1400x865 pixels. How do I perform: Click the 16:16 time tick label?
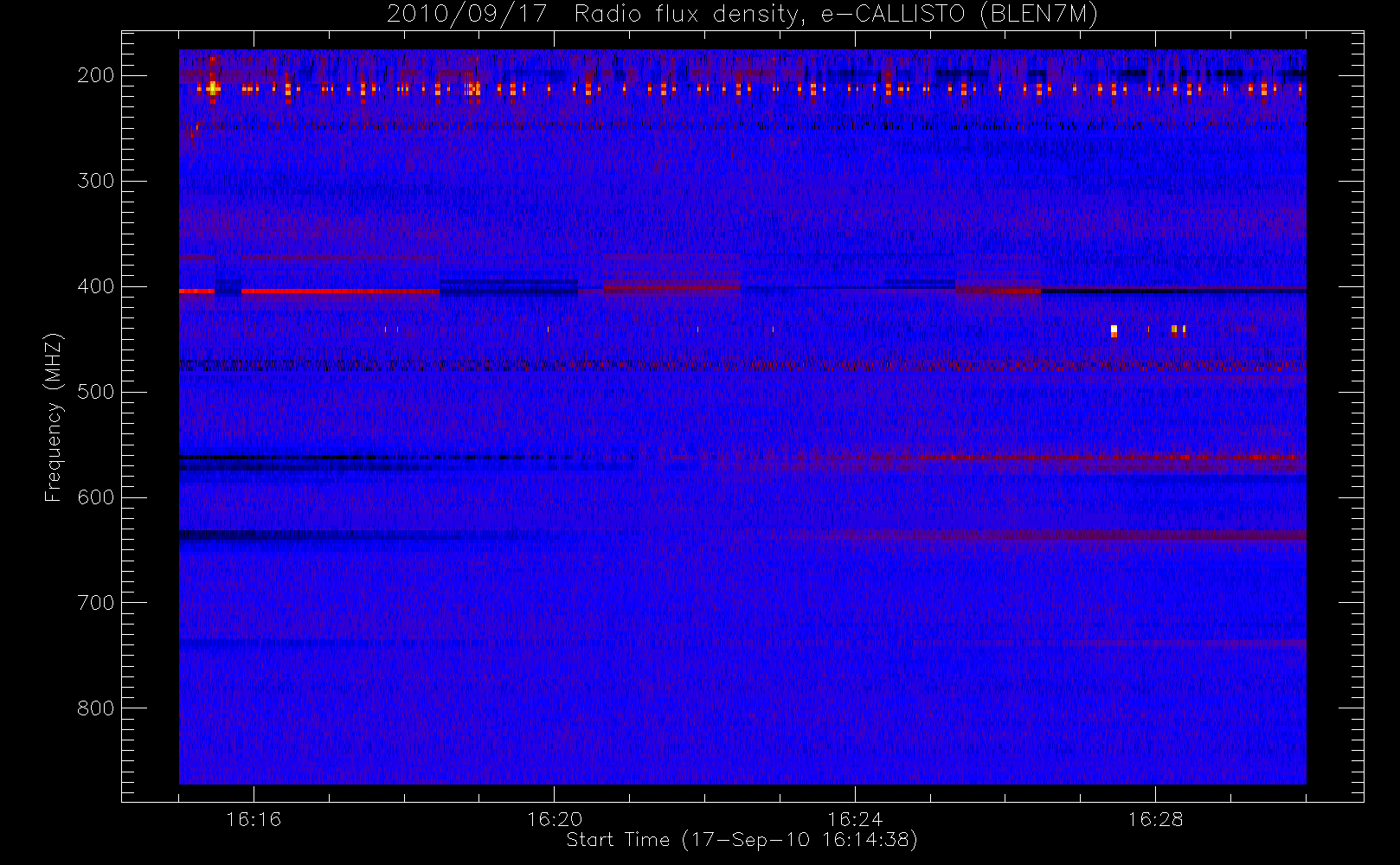(x=254, y=819)
